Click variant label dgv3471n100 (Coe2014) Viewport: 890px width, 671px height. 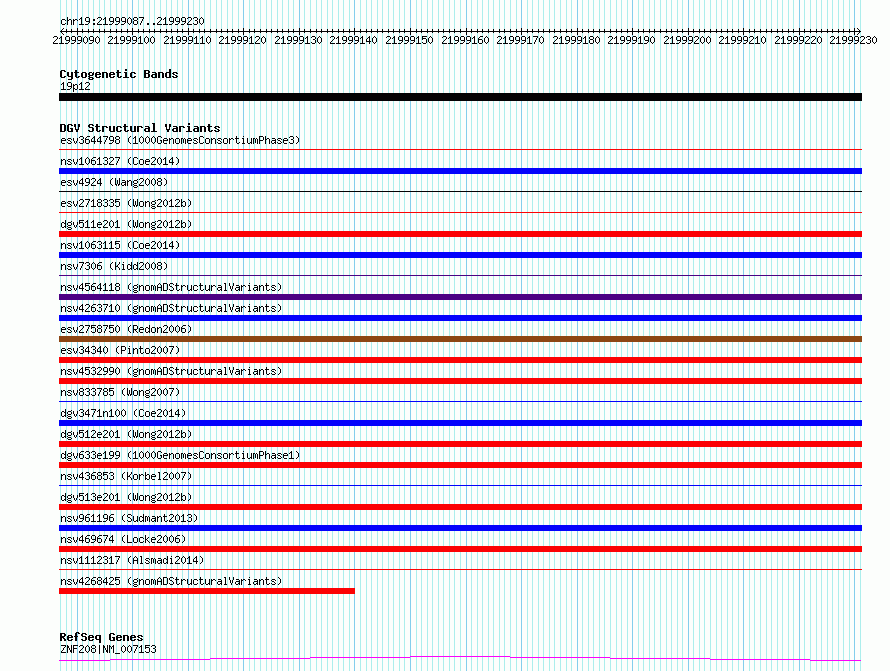pyautogui.click(x=123, y=413)
